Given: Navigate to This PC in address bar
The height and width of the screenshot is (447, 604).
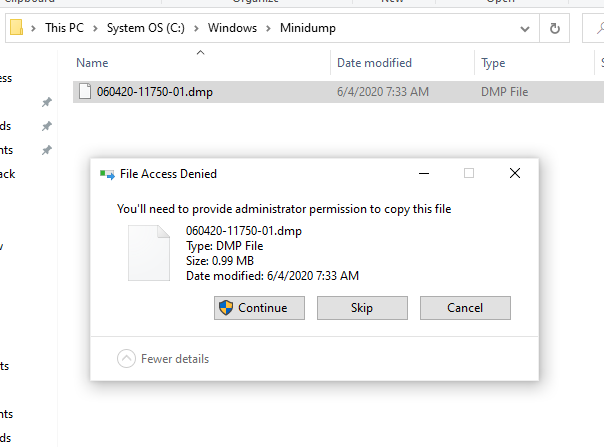Looking at the screenshot, I should 64,28.
